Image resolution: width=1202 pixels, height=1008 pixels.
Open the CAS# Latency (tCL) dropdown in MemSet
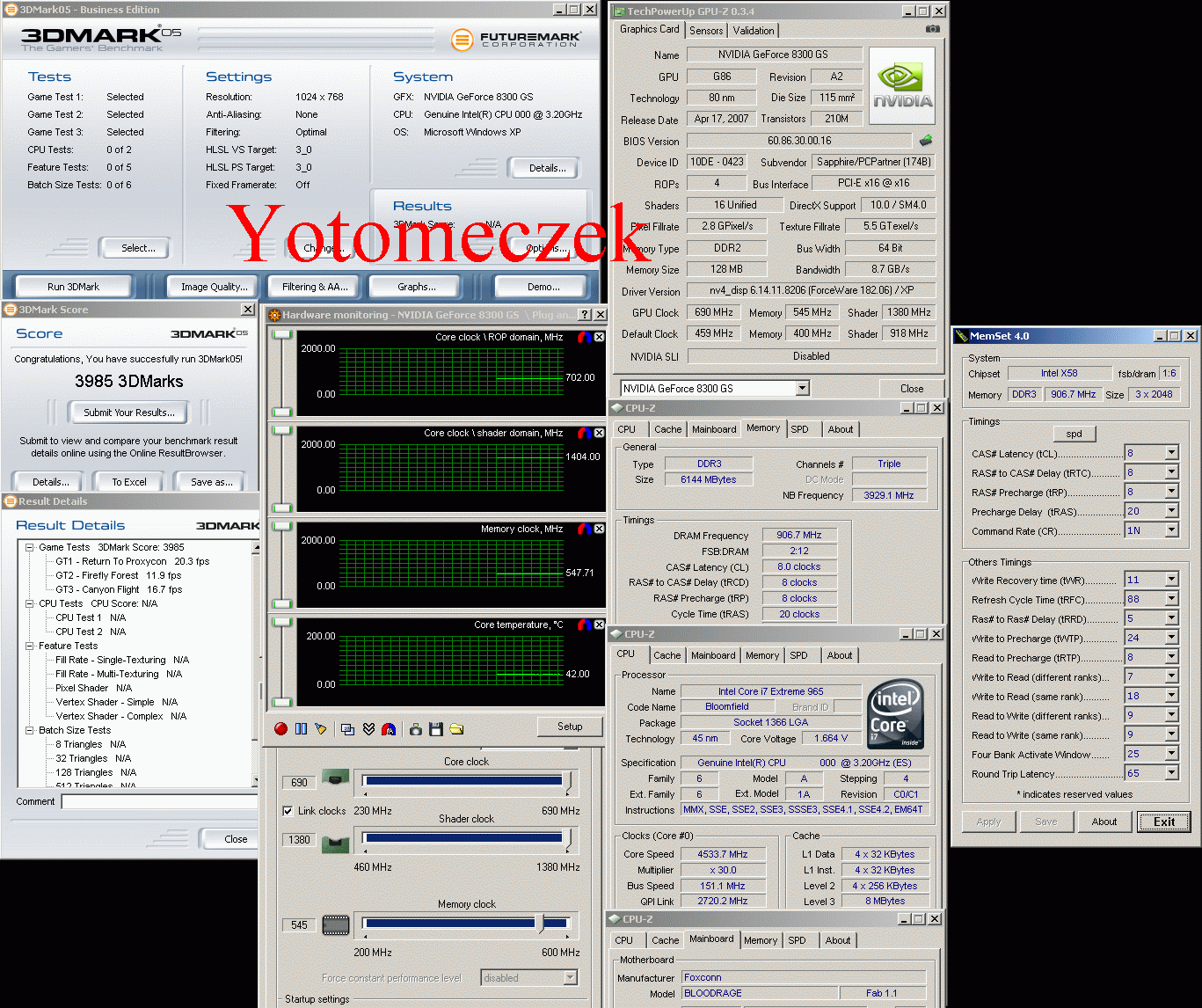click(x=1171, y=453)
